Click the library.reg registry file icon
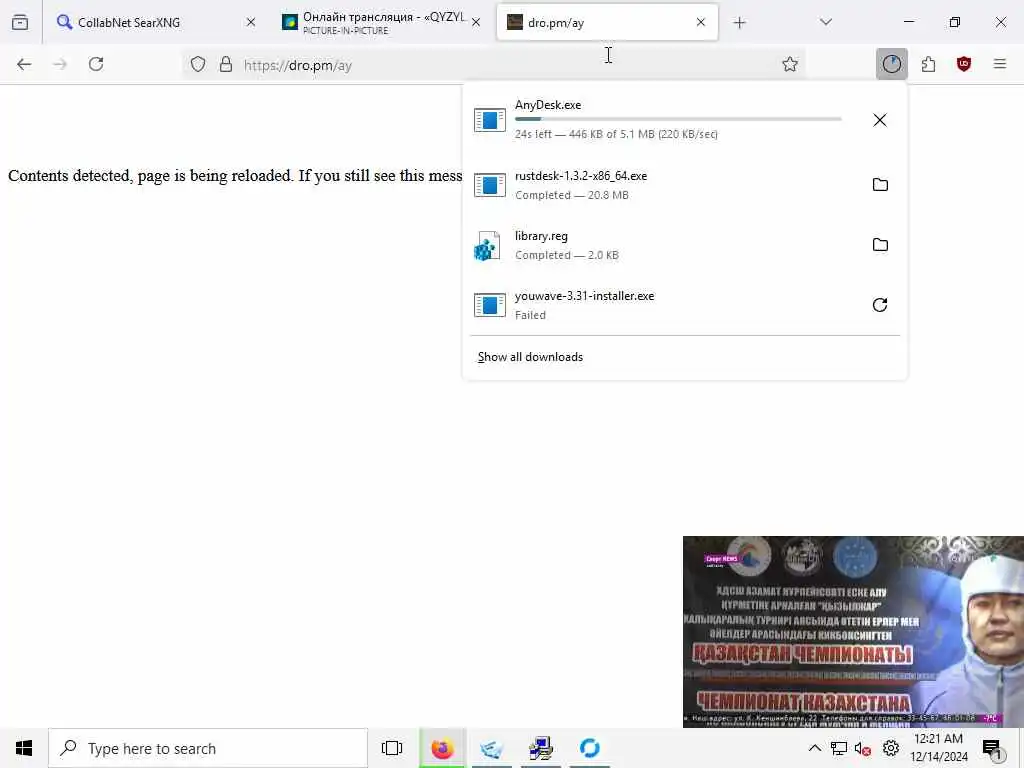This screenshot has height=768, width=1024. [x=487, y=246]
